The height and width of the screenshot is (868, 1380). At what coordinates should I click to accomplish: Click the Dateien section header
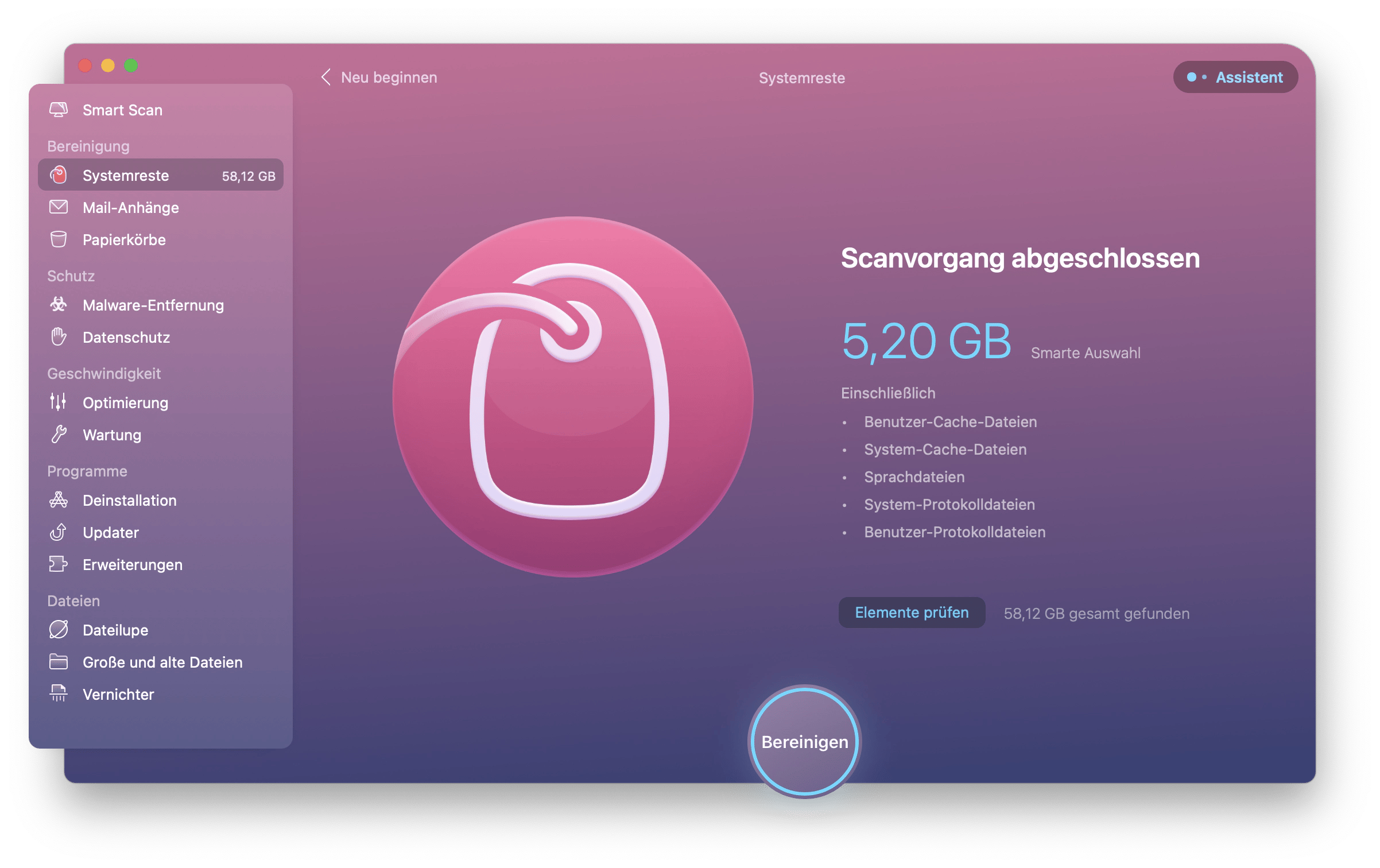pyautogui.click(x=73, y=600)
